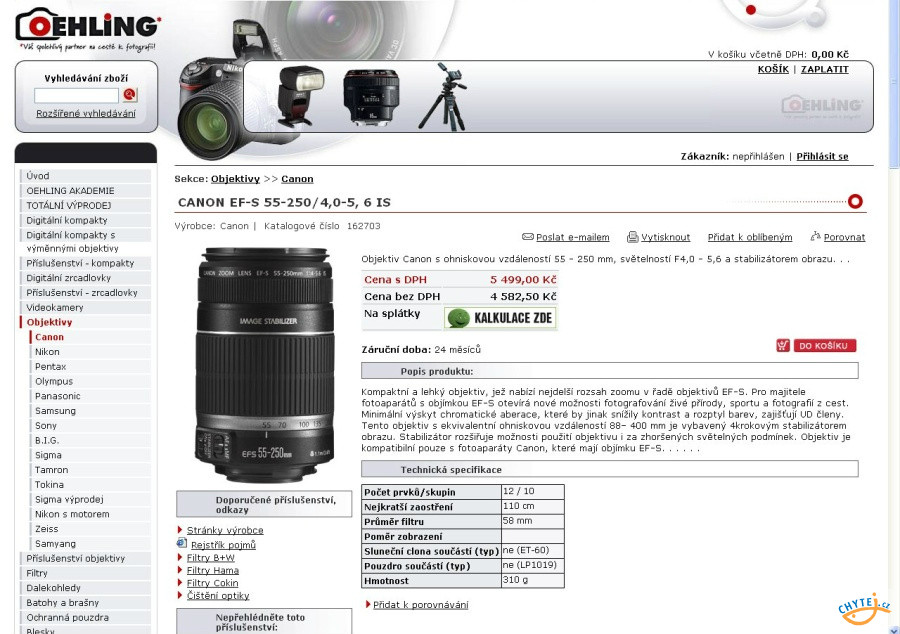Open Videokamery menu item
This screenshot has height=634, width=900.
pyautogui.click(x=86, y=308)
